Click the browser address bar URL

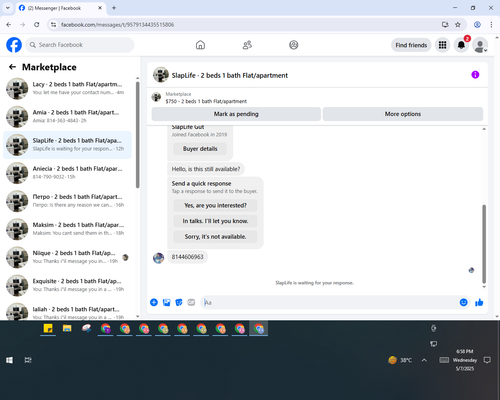(x=117, y=25)
